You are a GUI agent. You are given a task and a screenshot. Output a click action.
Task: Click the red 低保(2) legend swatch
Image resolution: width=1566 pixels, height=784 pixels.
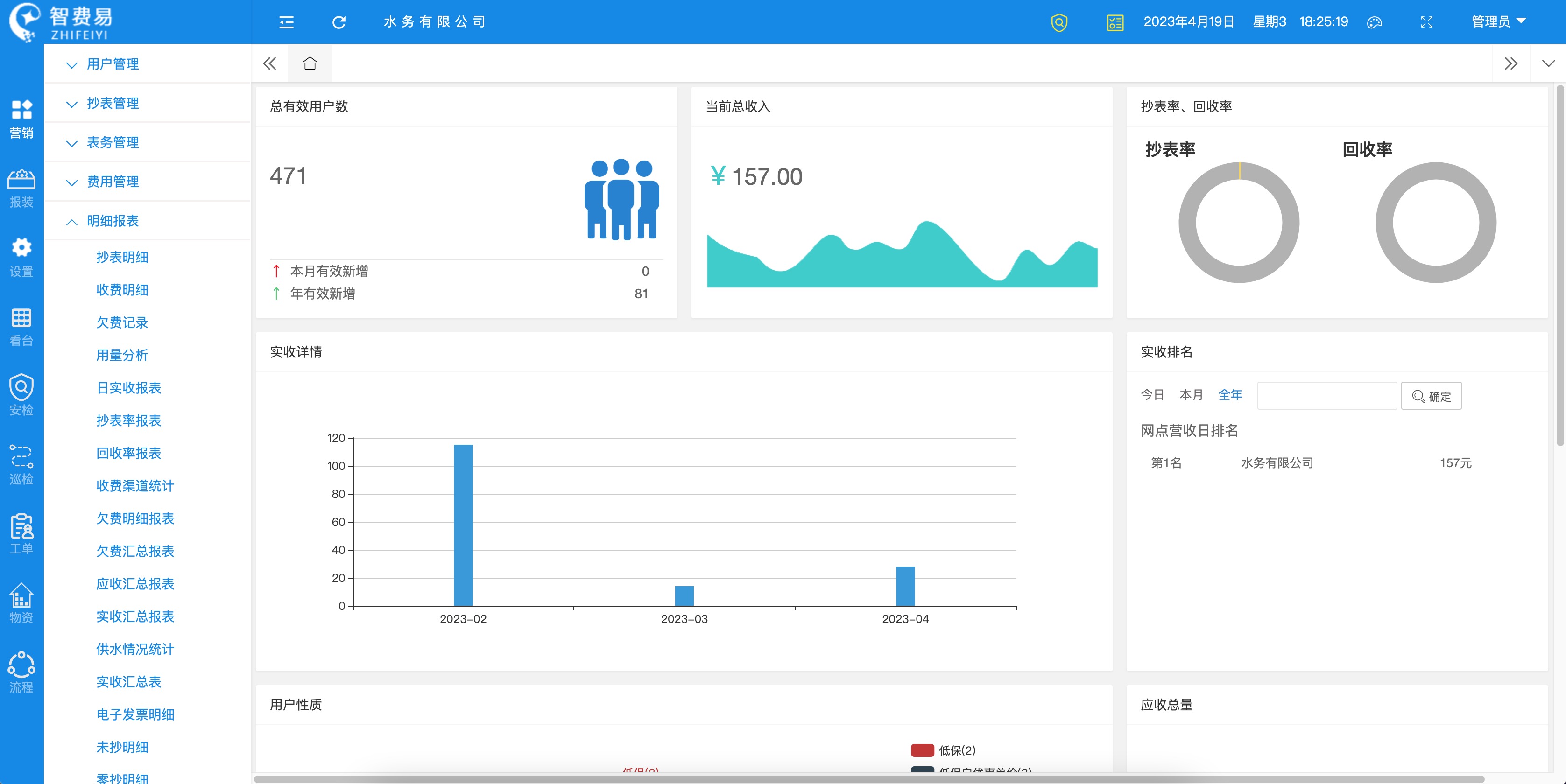922,750
